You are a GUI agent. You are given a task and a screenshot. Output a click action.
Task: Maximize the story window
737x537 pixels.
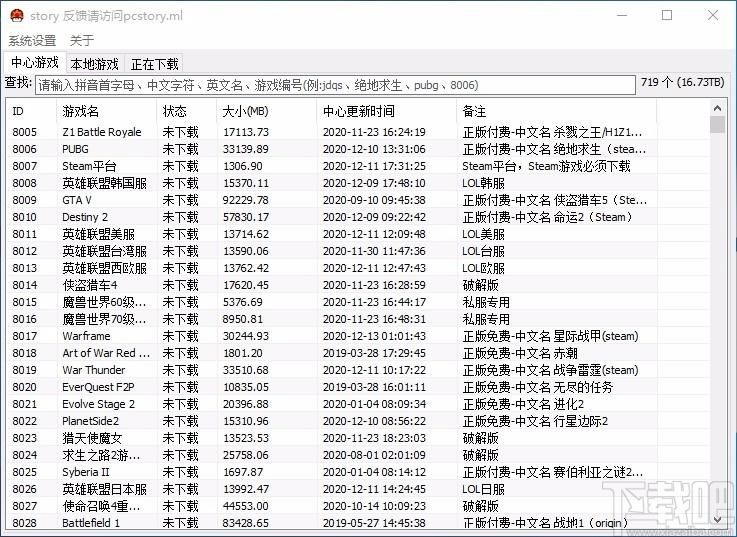point(667,16)
